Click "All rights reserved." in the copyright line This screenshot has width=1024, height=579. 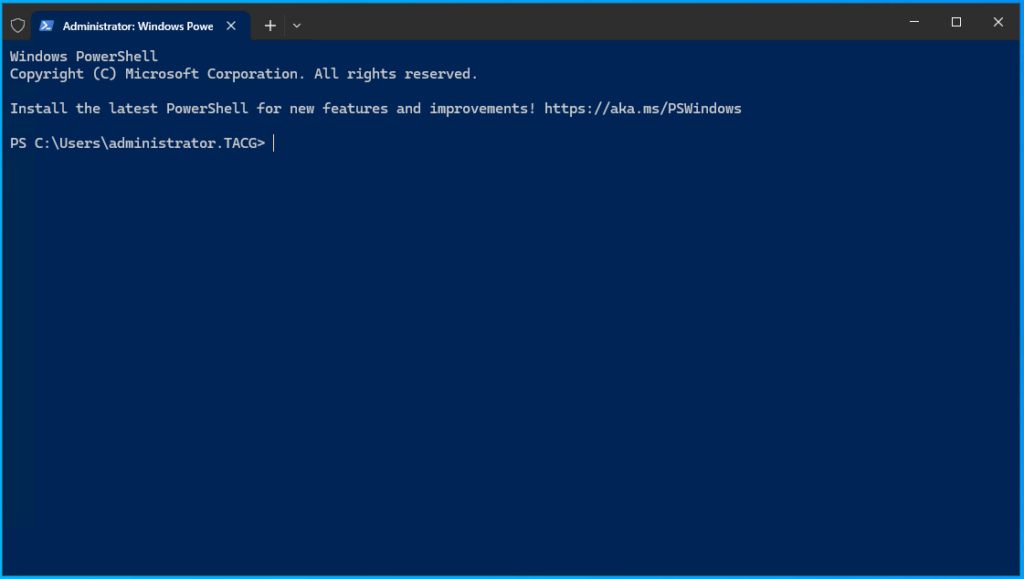(x=396, y=74)
